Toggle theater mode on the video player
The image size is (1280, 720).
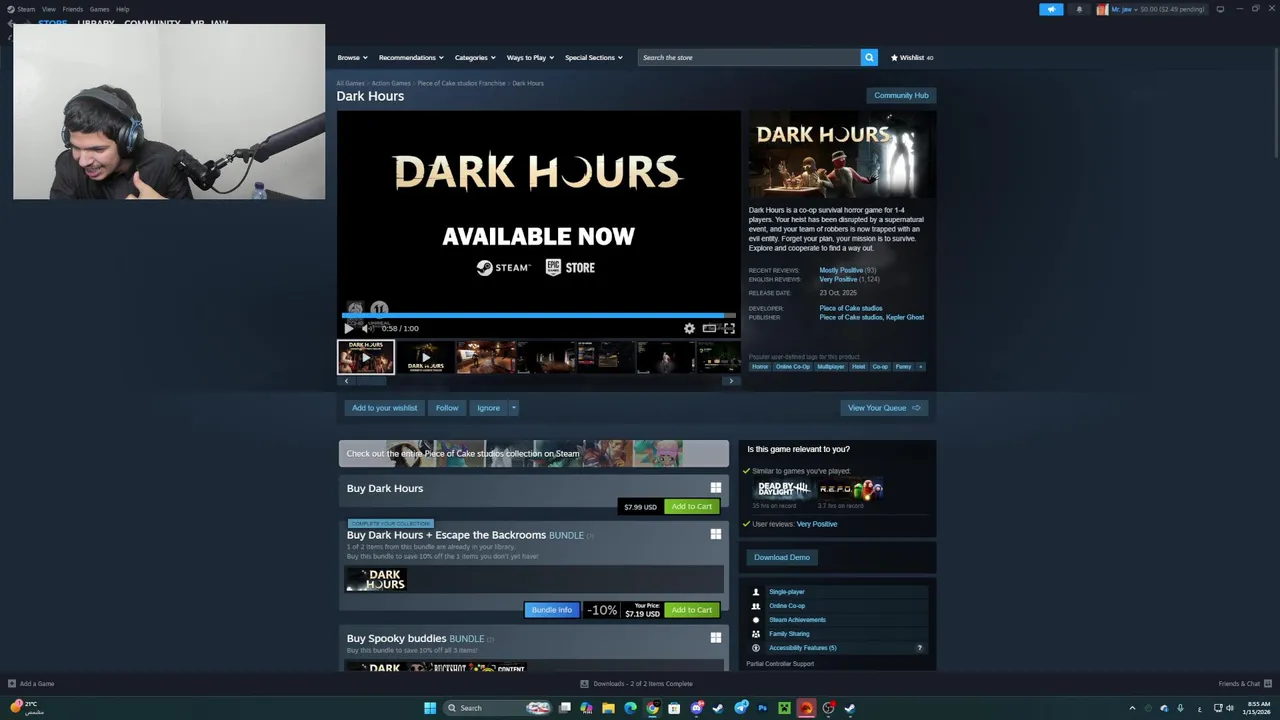pyautogui.click(x=709, y=328)
